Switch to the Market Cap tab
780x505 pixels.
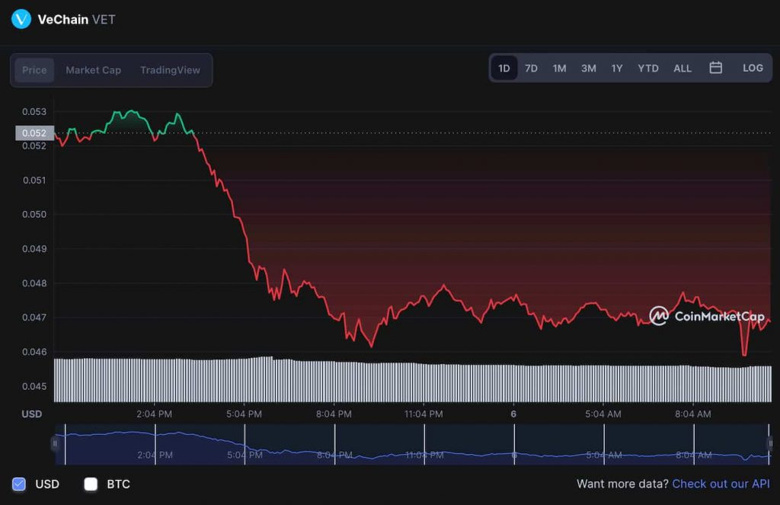point(93,70)
